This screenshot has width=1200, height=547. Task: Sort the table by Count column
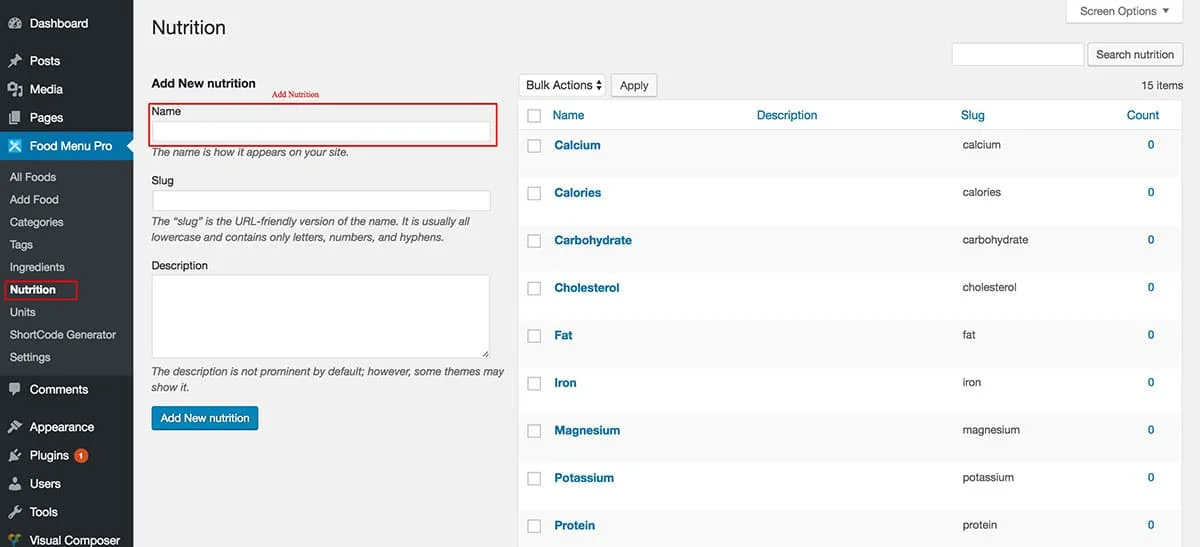point(1142,115)
